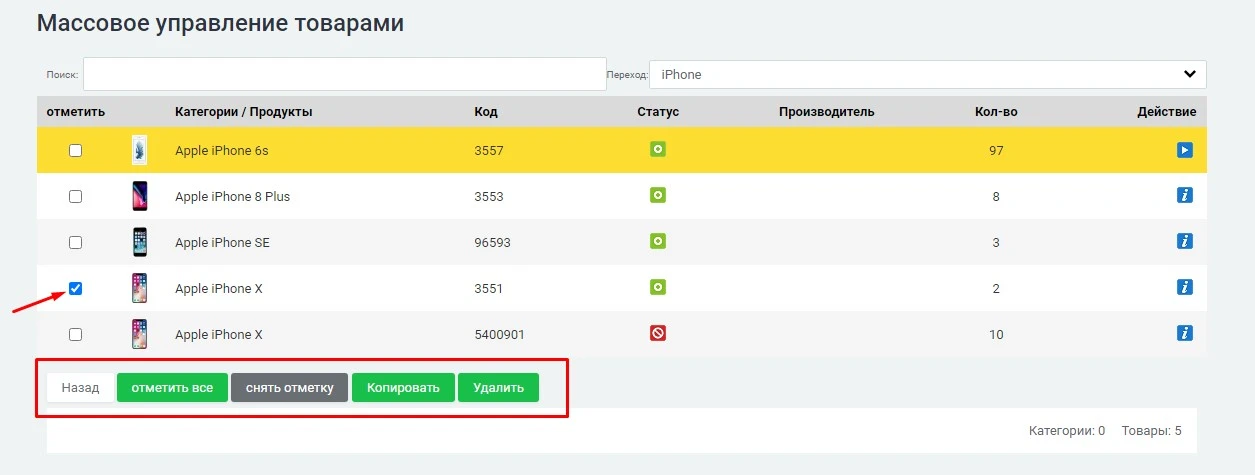The image size is (1255, 475).
Task: Check the box for Apple iPhone 8 Plus
Action: pyautogui.click(x=75, y=197)
